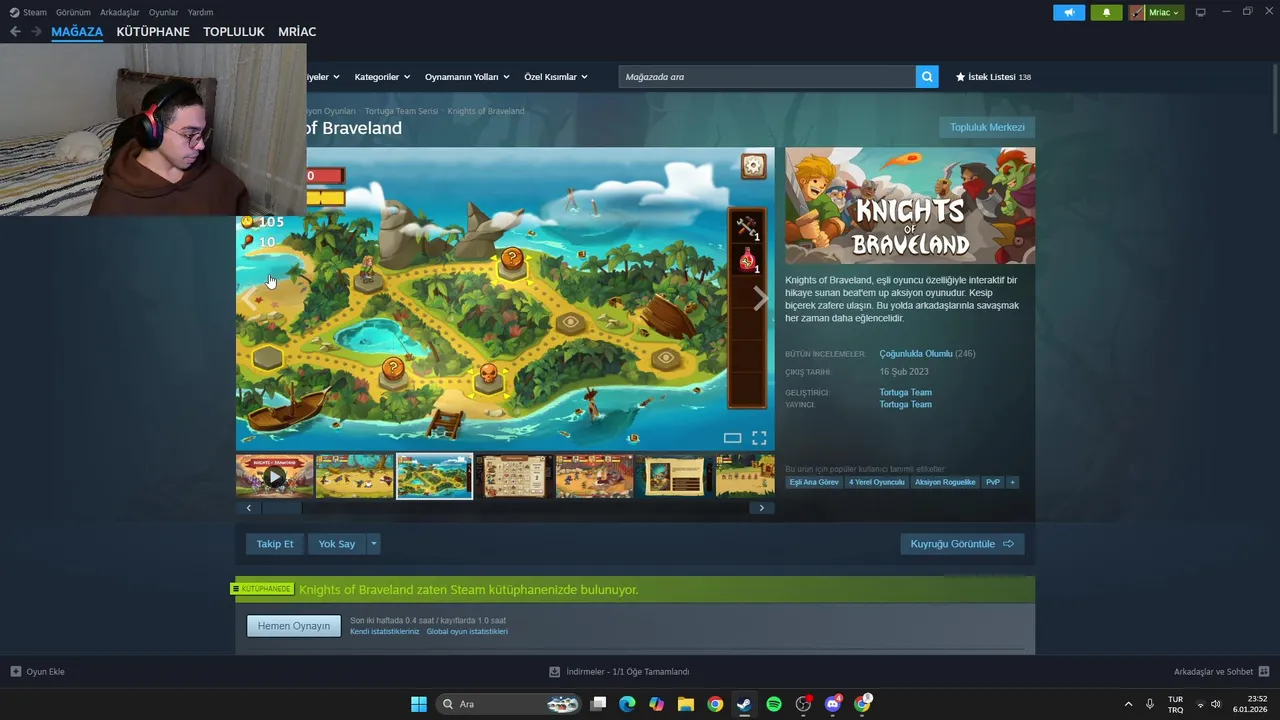Click the Eşli Ana Görev tag
This screenshot has height=720, width=1280.
(x=814, y=482)
